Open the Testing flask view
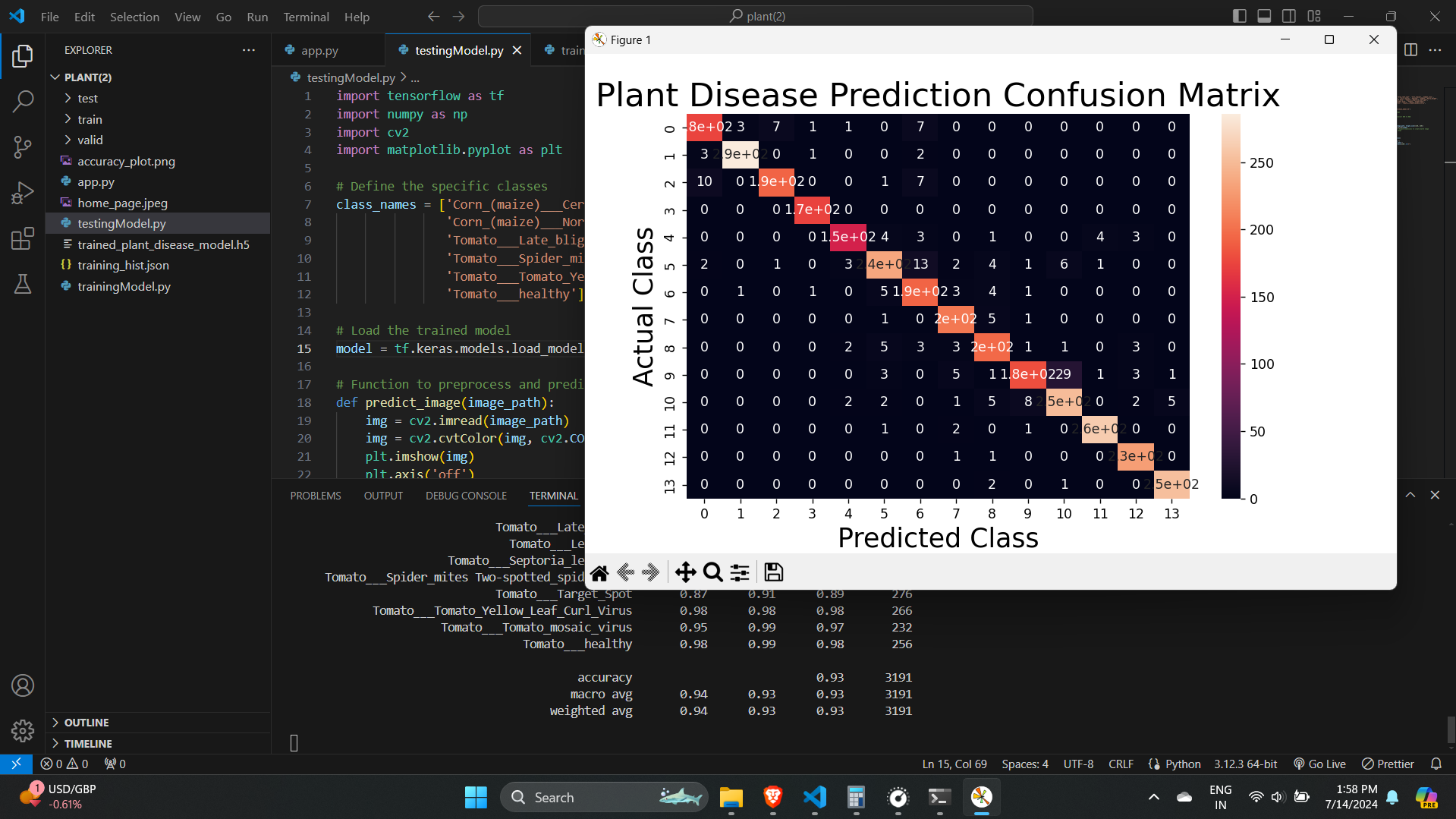1456x819 pixels. [x=23, y=285]
